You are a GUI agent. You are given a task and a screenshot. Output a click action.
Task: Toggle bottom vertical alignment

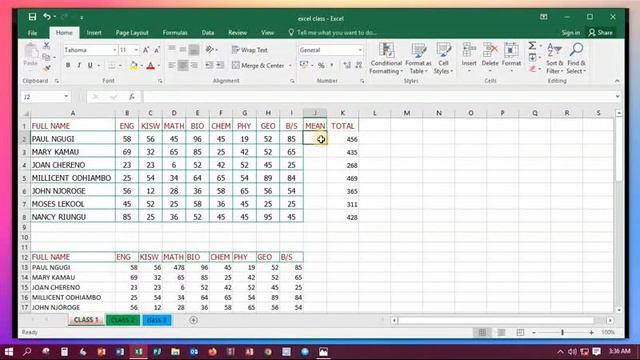[194, 50]
